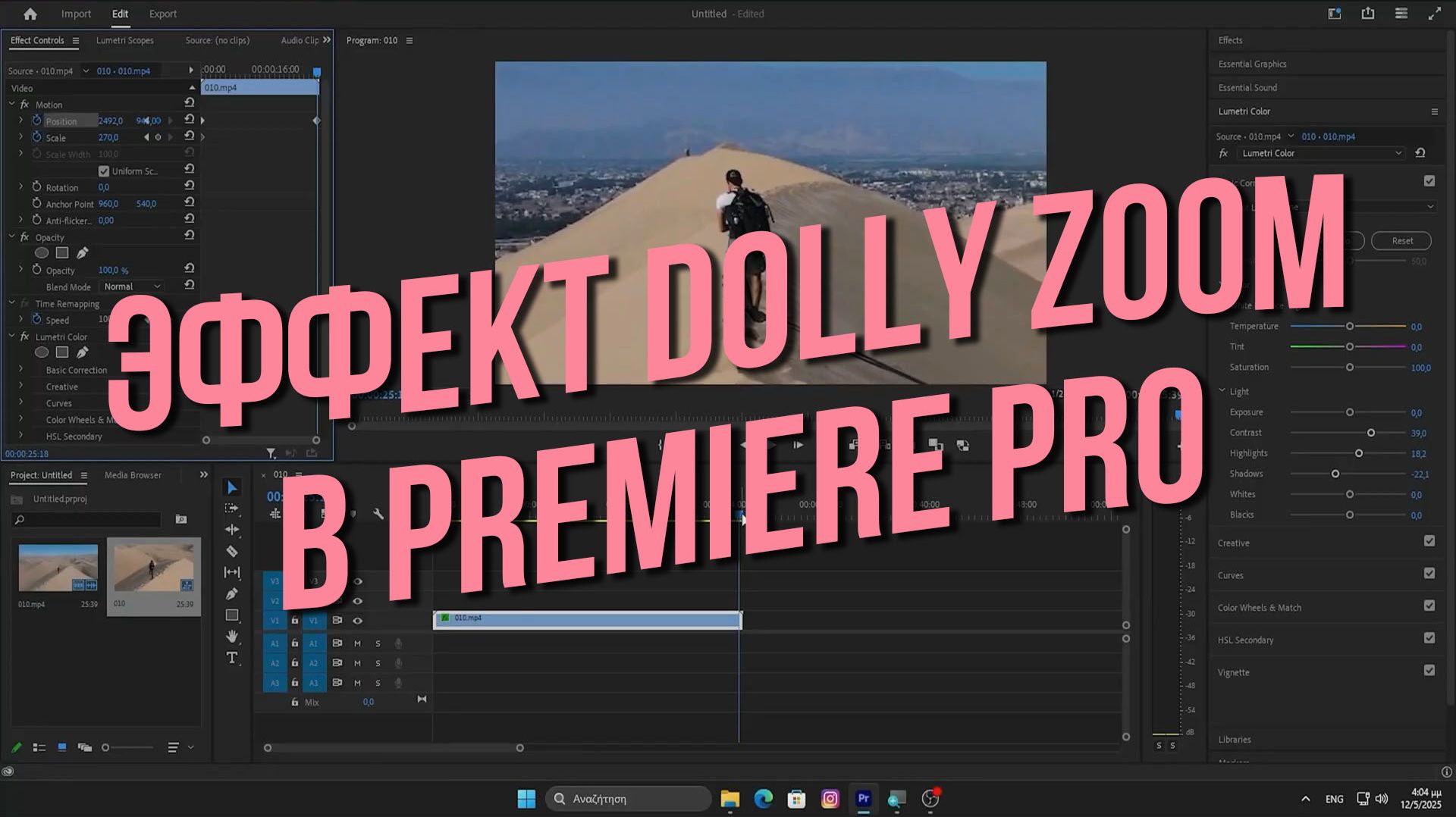Create pen mask under Lumetri Color
The width and height of the screenshot is (1456, 817).
[x=83, y=352]
